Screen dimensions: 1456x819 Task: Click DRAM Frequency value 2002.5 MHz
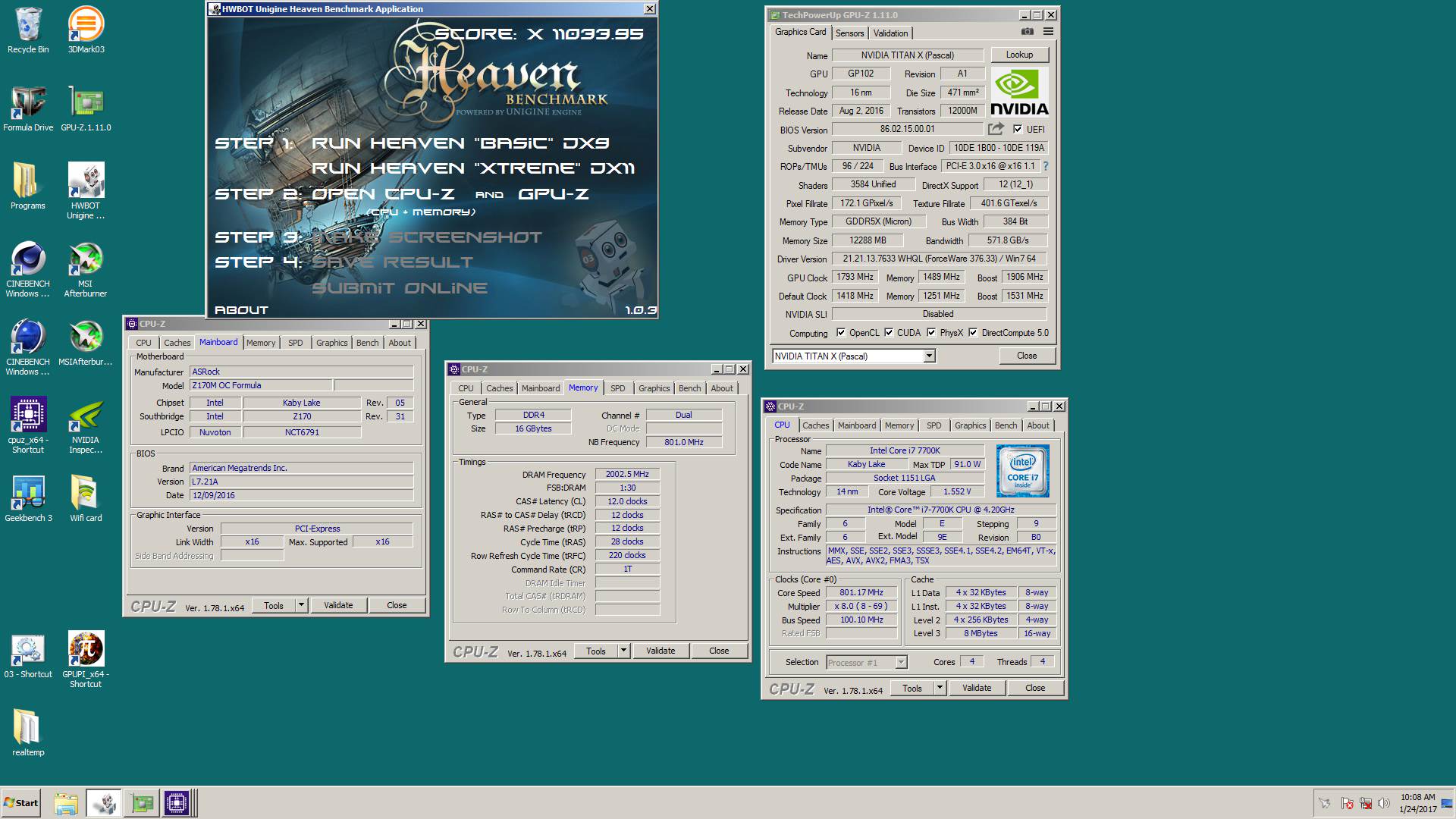(x=627, y=474)
